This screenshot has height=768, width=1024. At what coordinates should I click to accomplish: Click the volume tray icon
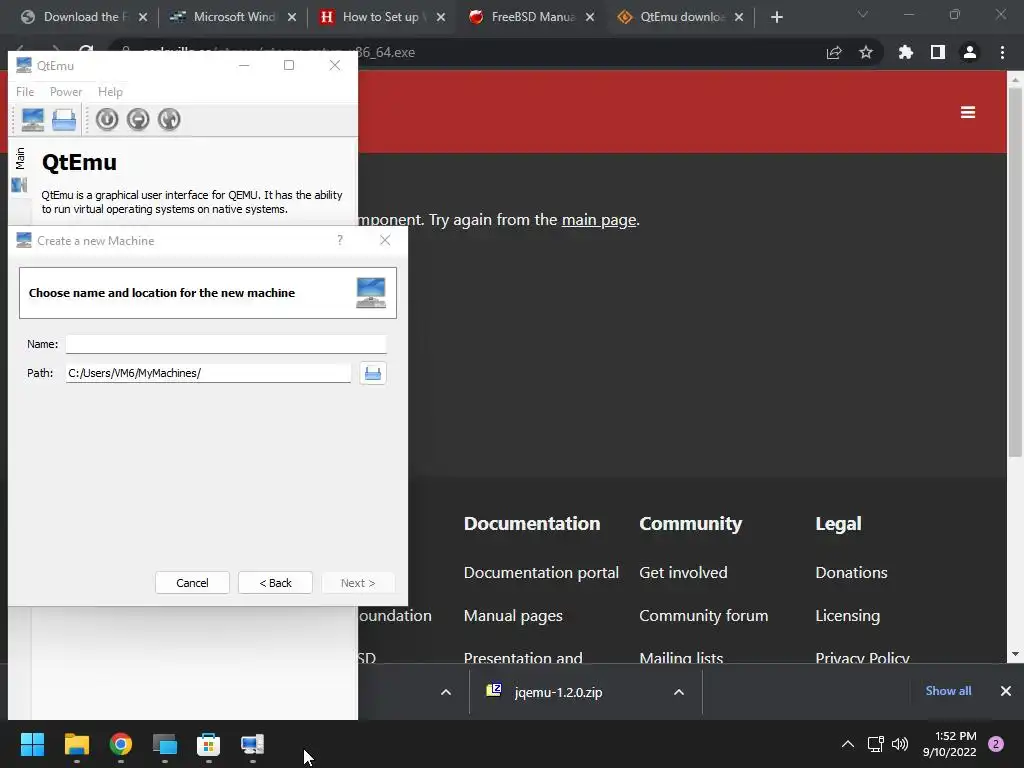(900, 744)
